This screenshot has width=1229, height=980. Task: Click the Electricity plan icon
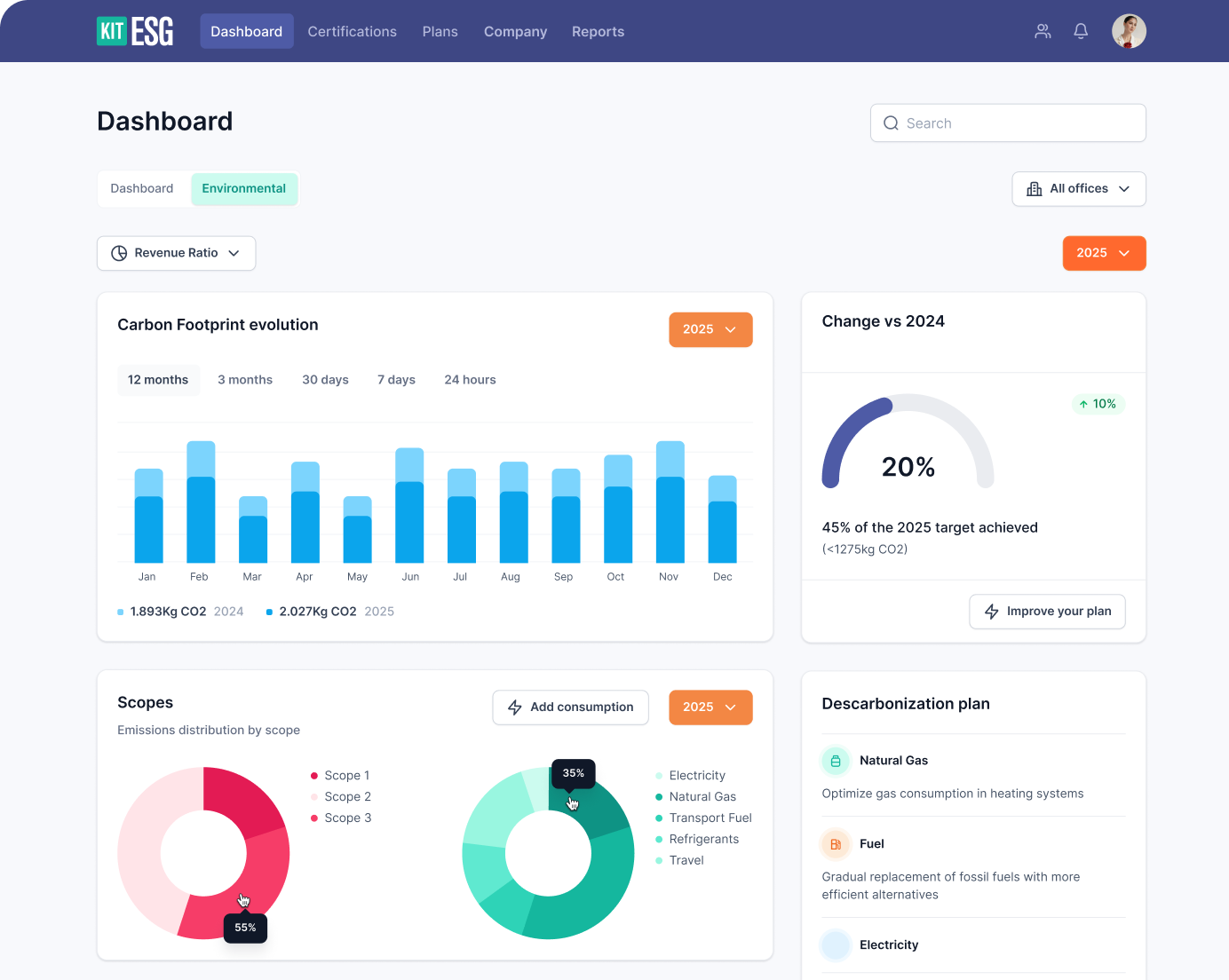836,945
